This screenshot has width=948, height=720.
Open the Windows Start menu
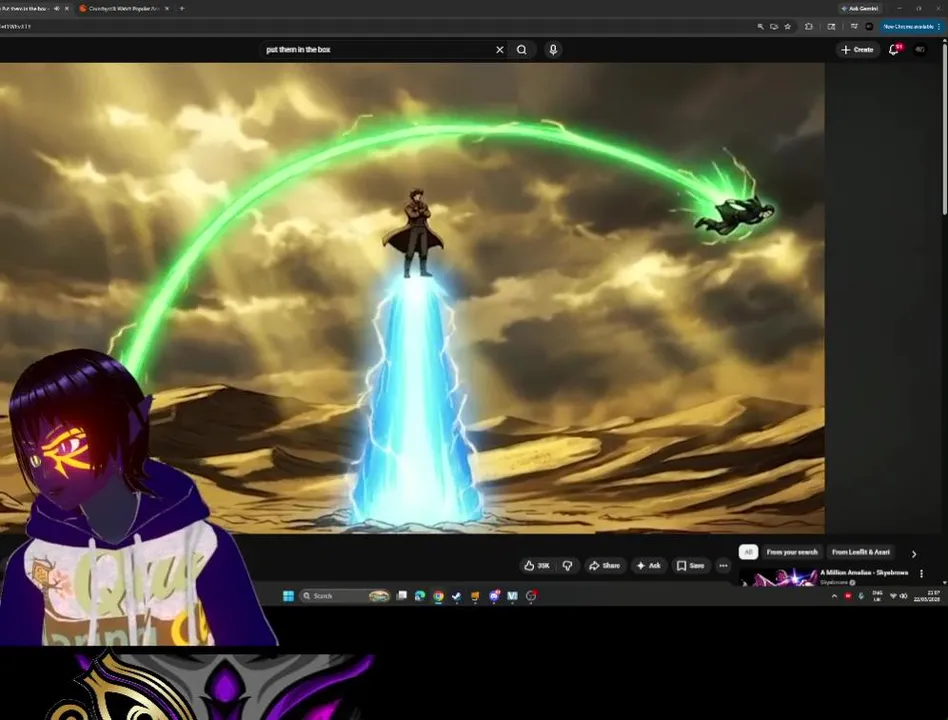click(x=288, y=596)
